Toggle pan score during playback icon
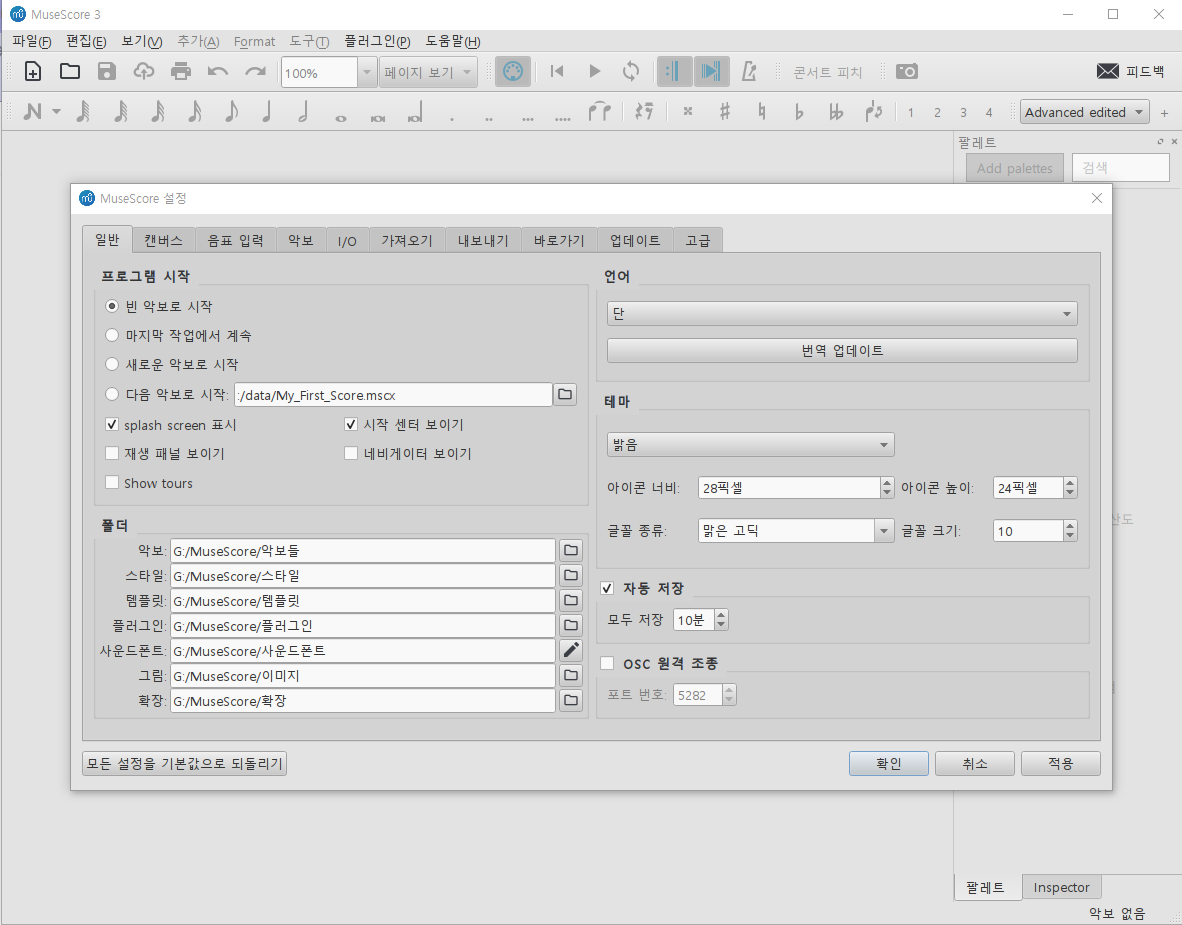 tap(711, 72)
